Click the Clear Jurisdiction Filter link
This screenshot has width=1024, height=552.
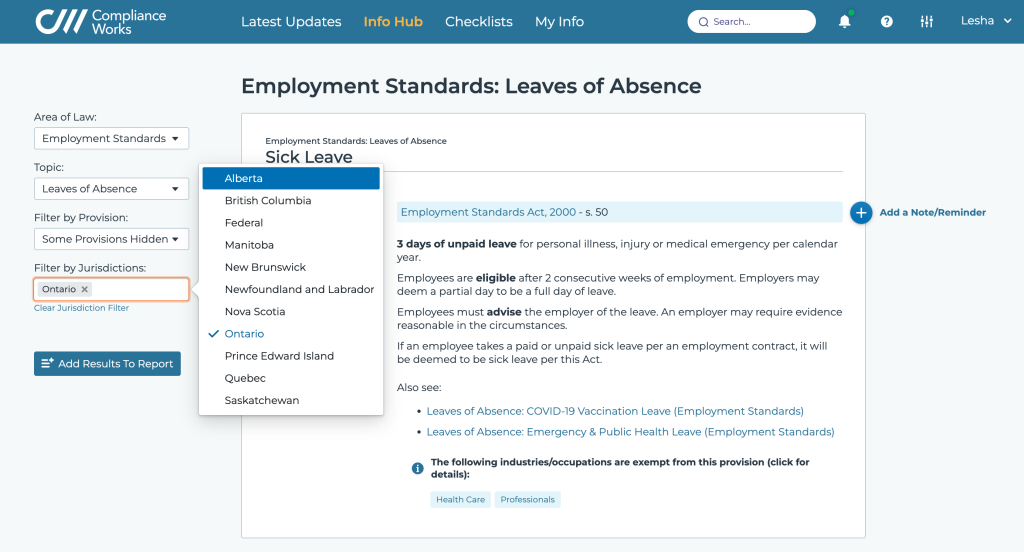click(82, 308)
